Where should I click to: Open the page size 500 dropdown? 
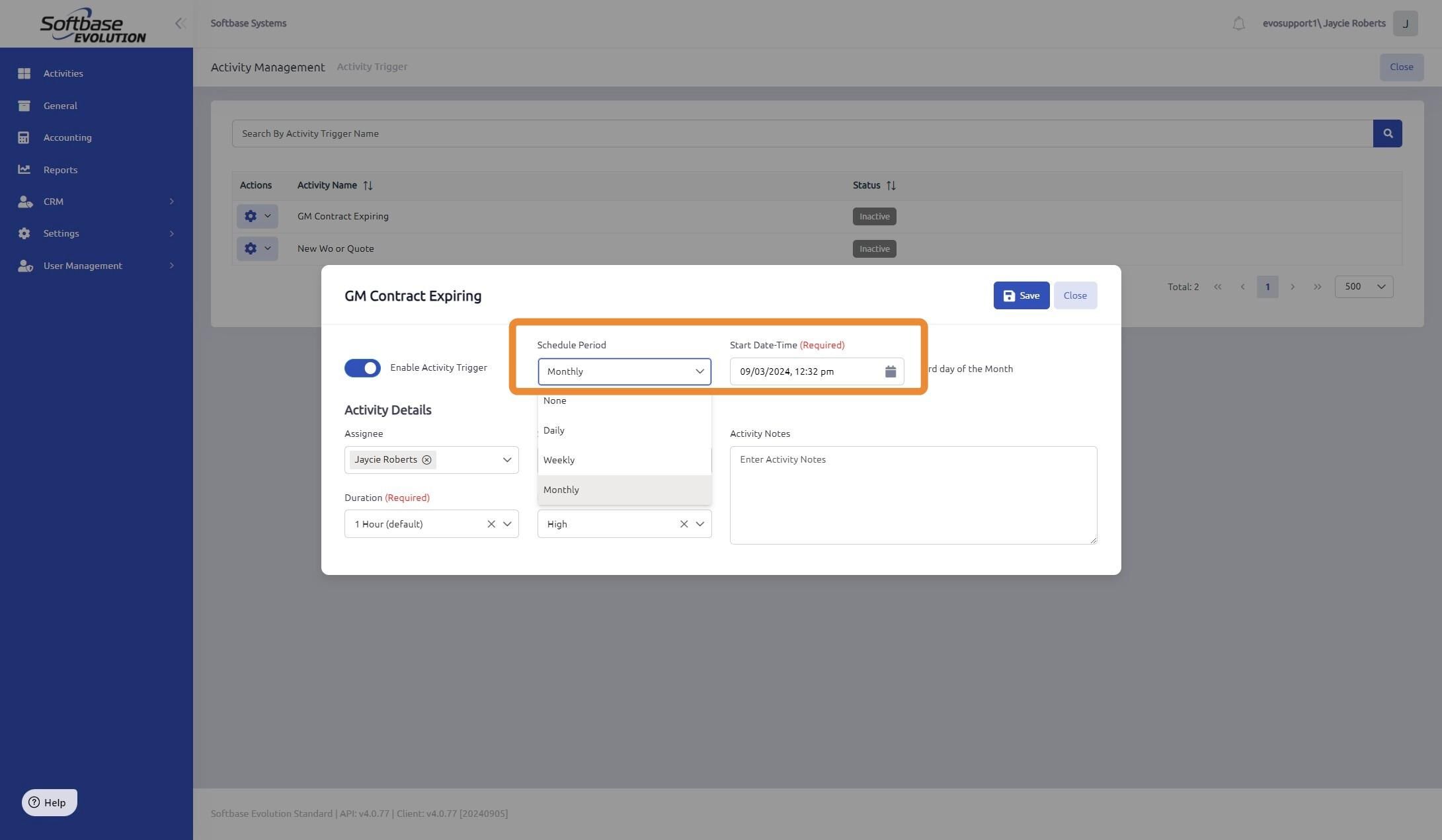pyautogui.click(x=1363, y=287)
